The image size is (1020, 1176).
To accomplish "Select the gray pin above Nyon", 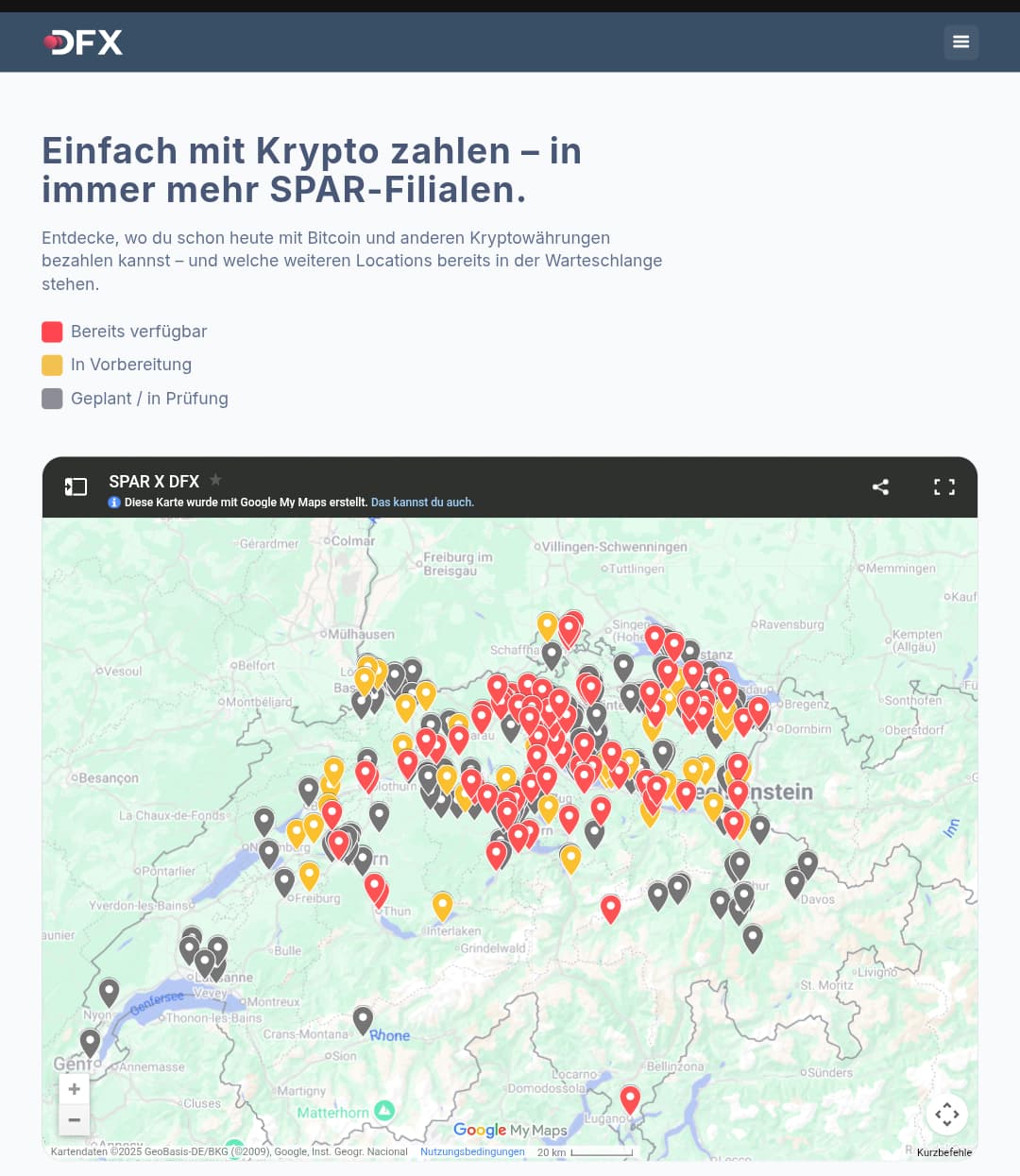I will click(x=110, y=992).
